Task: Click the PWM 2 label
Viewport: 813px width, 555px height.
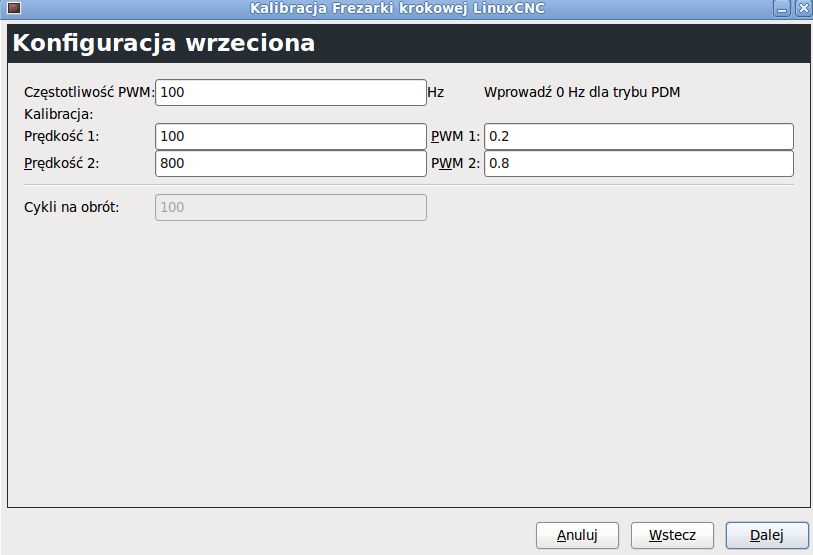Action: coord(456,163)
